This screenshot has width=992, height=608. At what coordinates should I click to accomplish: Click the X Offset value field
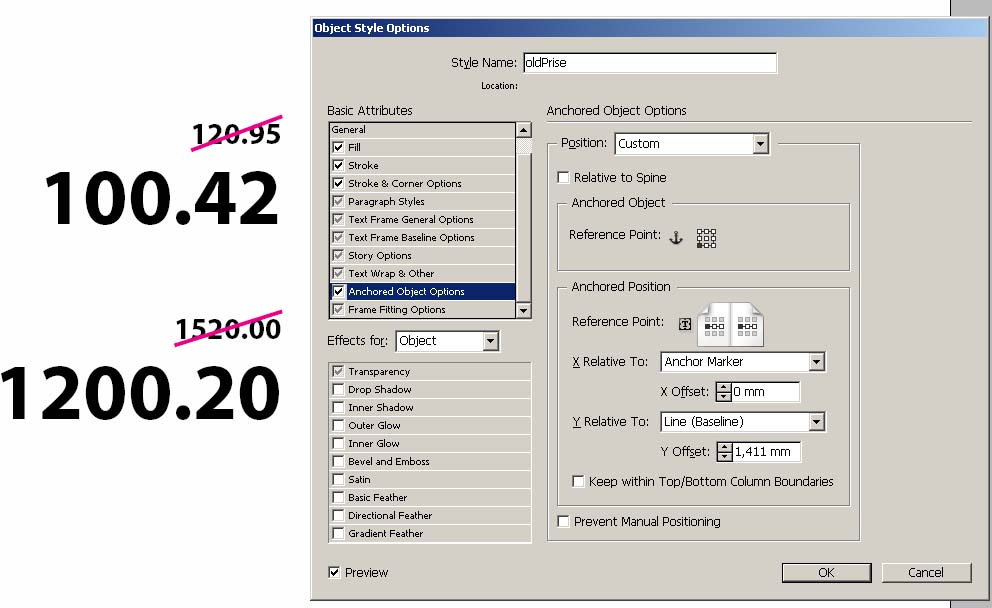765,392
